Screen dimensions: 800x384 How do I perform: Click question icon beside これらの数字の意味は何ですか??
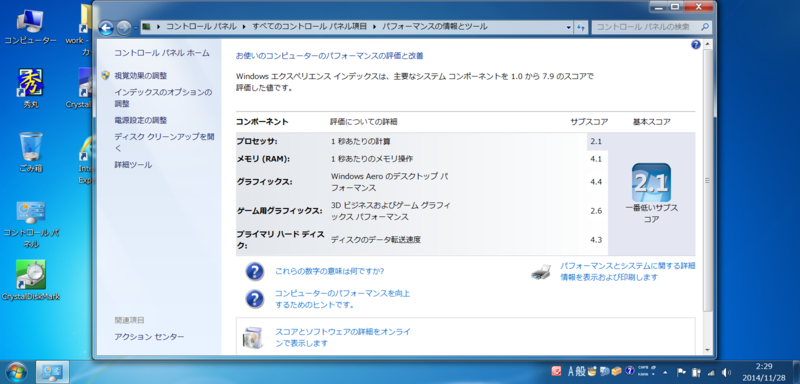(x=255, y=272)
